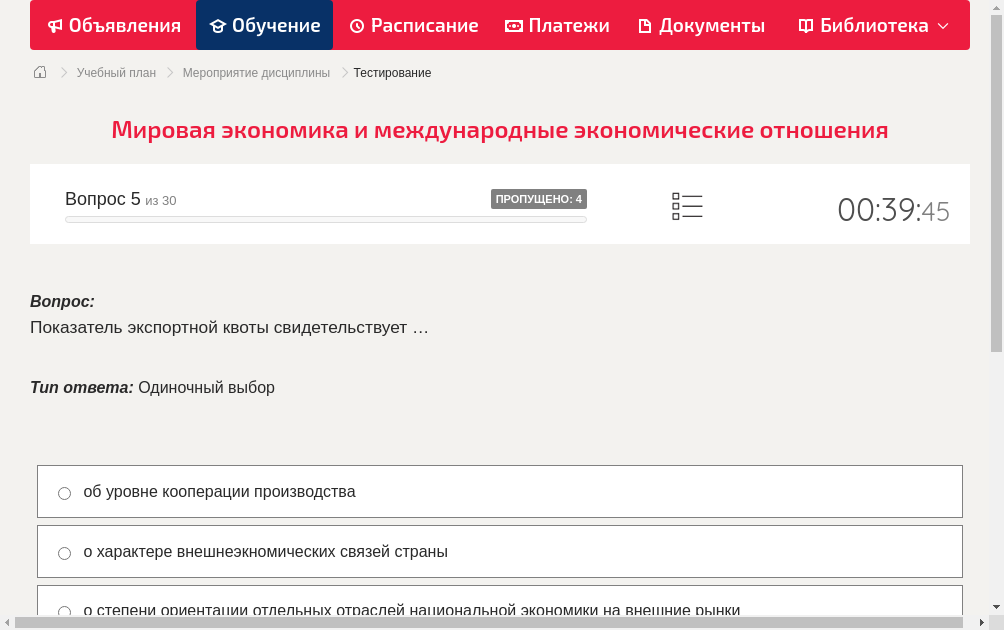
Task: Click the home icon in the breadcrumb
Action: tap(39, 72)
